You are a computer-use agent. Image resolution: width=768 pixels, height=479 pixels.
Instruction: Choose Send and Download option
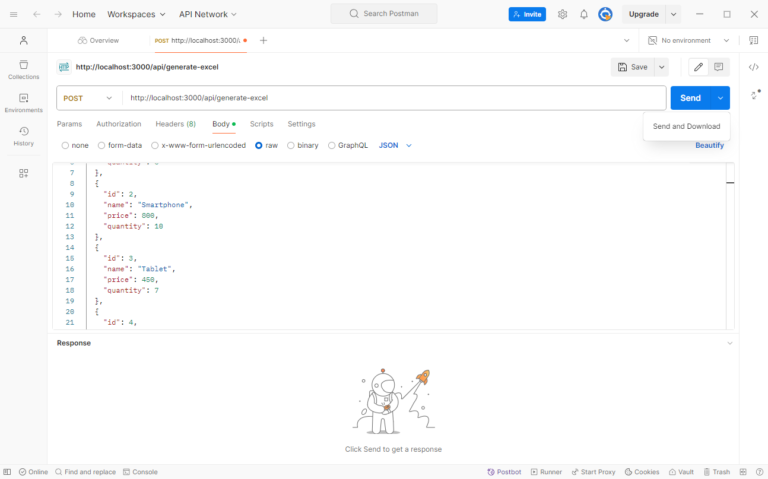point(686,126)
